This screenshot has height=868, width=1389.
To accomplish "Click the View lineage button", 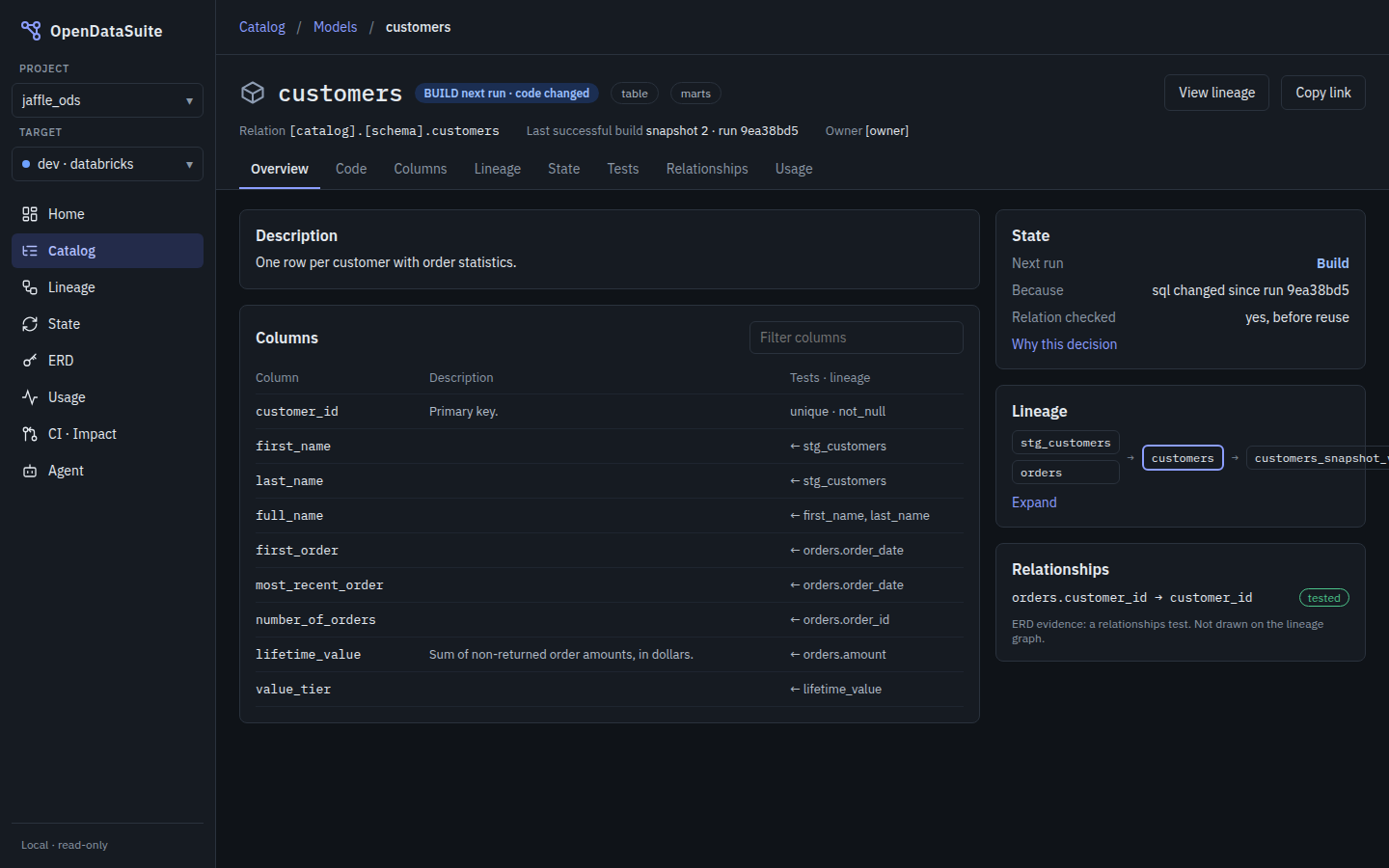I will click(1216, 93).
